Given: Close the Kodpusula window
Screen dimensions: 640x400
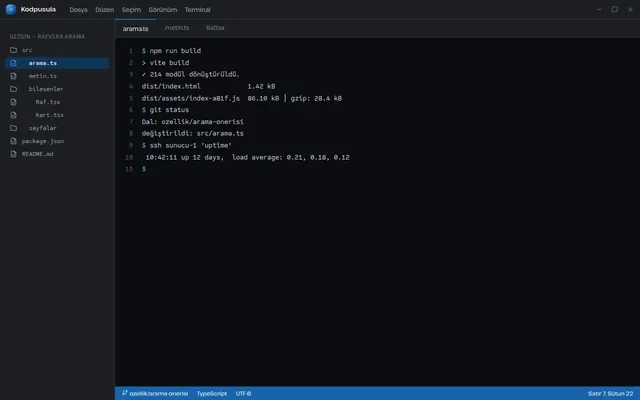Looking at the screenshot, I should click(630, 9).
